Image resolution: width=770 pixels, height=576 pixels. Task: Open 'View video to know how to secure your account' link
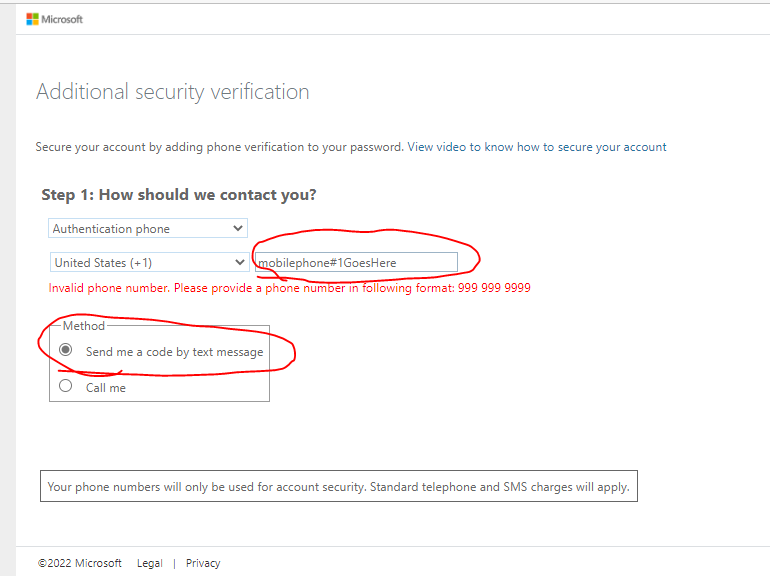tap(537, 147)
